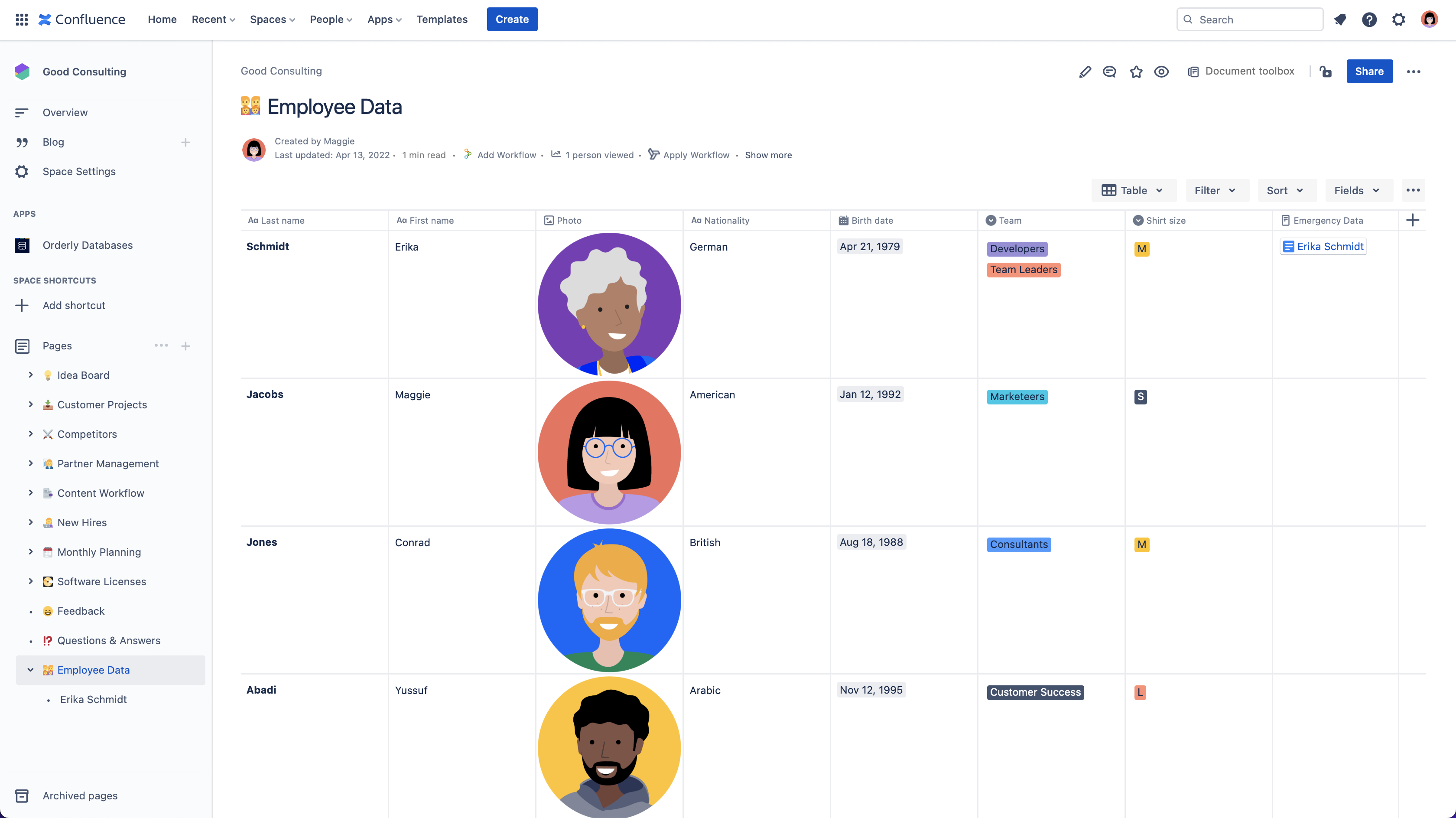Open the Spaces menu

click(x=273, y=20)
